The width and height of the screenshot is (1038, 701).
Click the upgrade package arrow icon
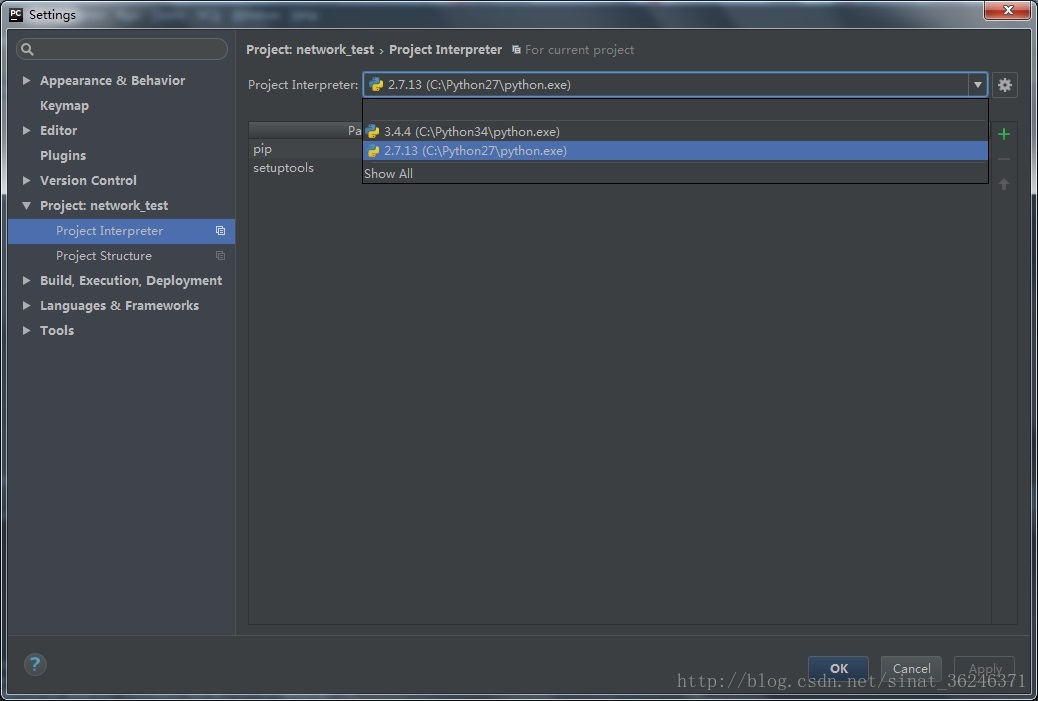point(1004,184)
